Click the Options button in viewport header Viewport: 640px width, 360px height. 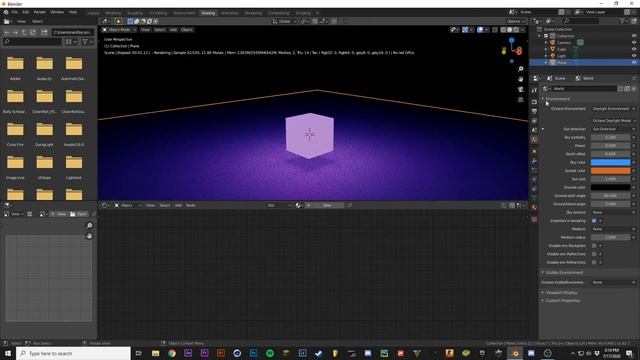click(x=516, y=21)
